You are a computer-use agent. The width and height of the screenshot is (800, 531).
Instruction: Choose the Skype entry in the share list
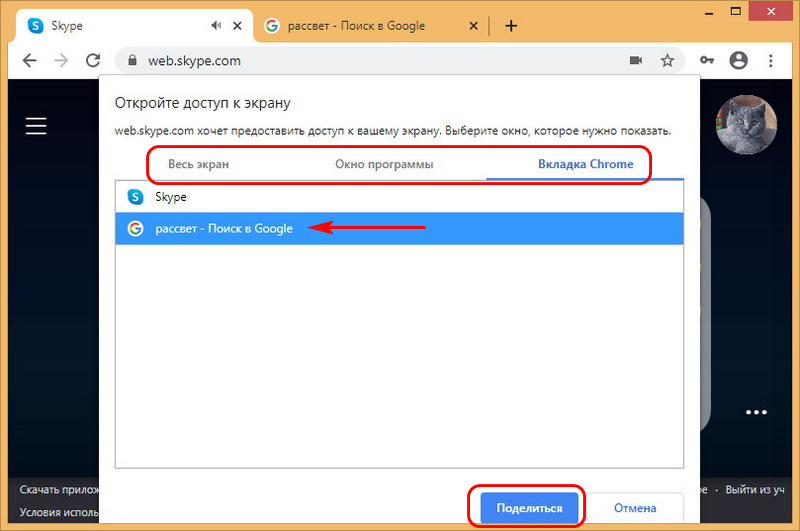point(399,197)
